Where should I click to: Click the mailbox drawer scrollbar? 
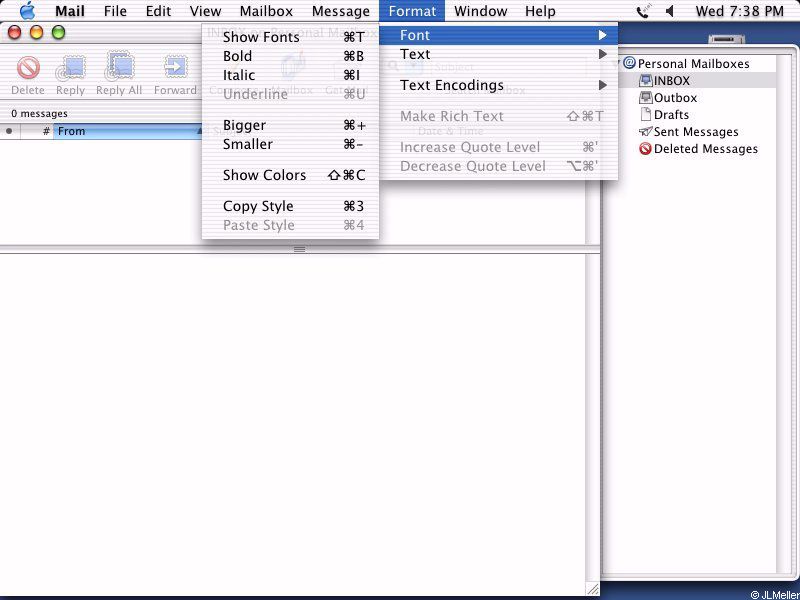tap(784, 314)
